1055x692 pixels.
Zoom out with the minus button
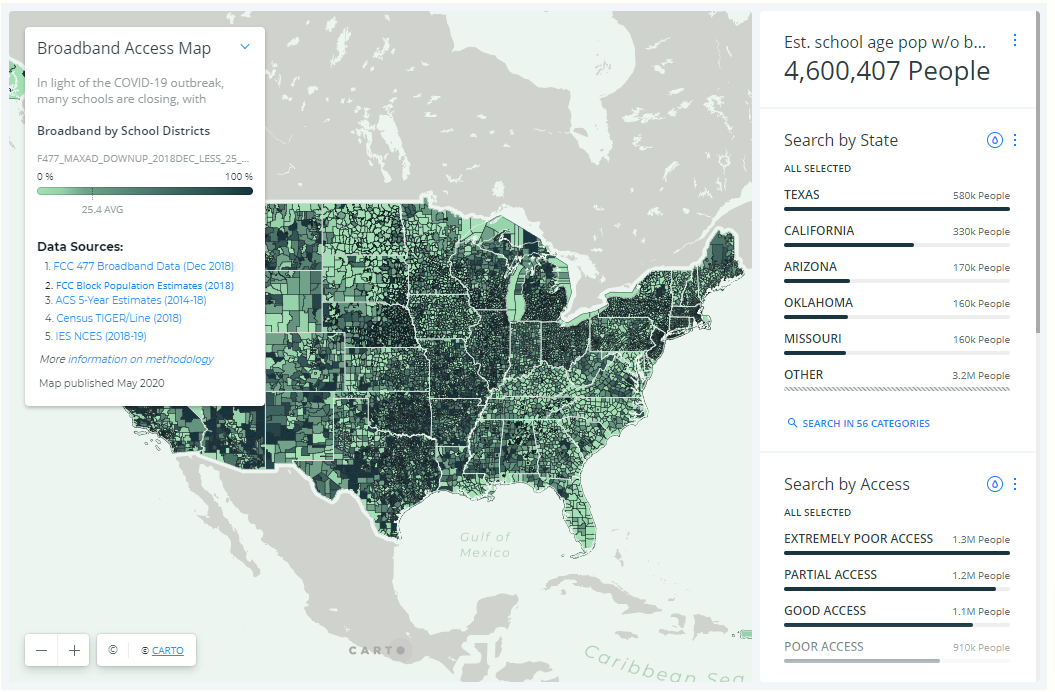click(42, 650)
